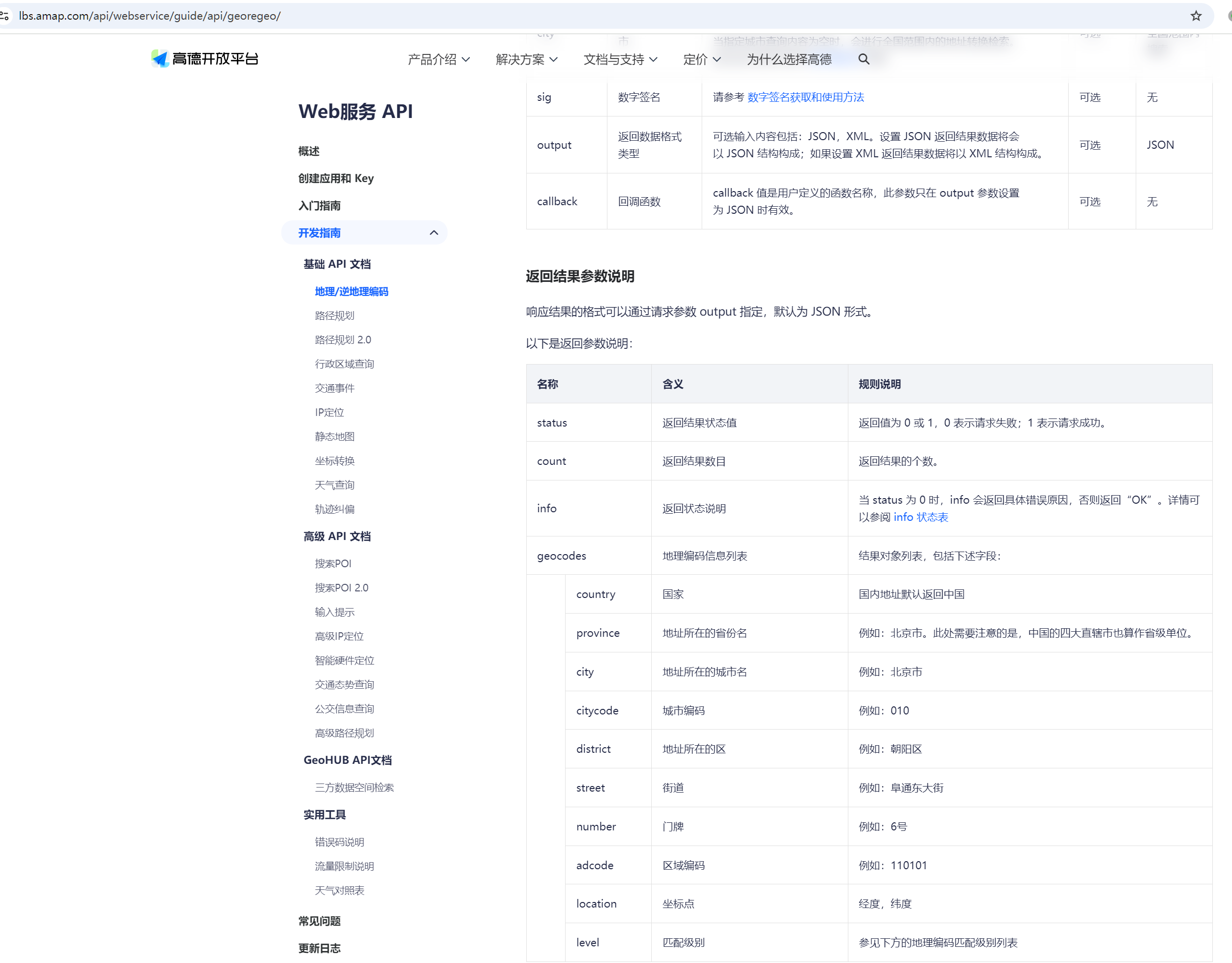Click the 高德开放平台 logo
The height and width of the screenshot is (963, 1232).
(205, 58)
